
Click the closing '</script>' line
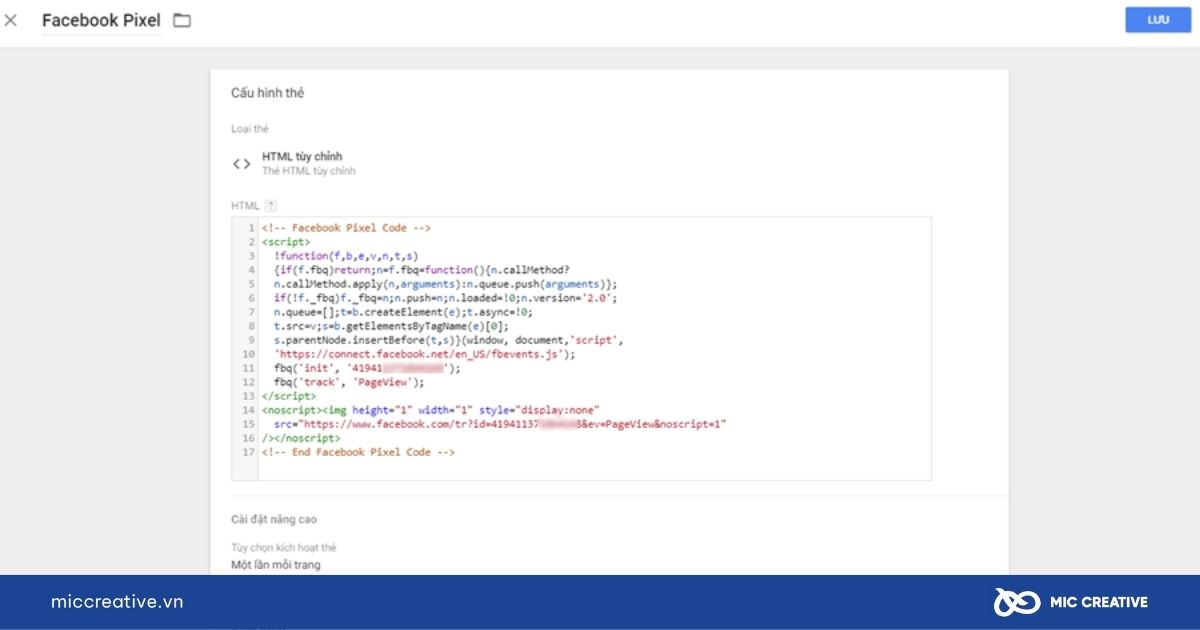coord(289,396)
